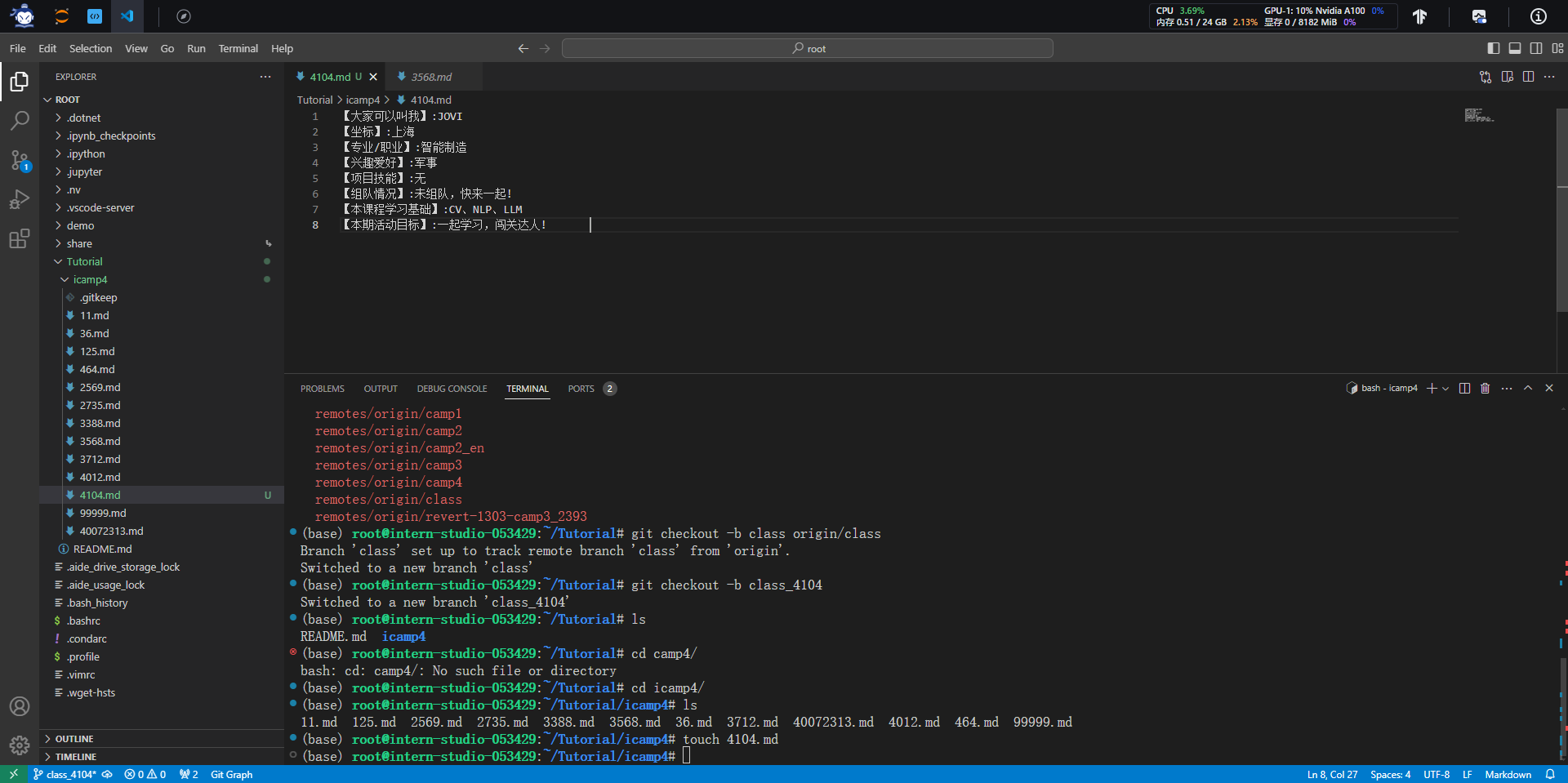This screenshot has width=1568, height=783.
Task: Click the compass icon in top bar
Action: (184, 16)
